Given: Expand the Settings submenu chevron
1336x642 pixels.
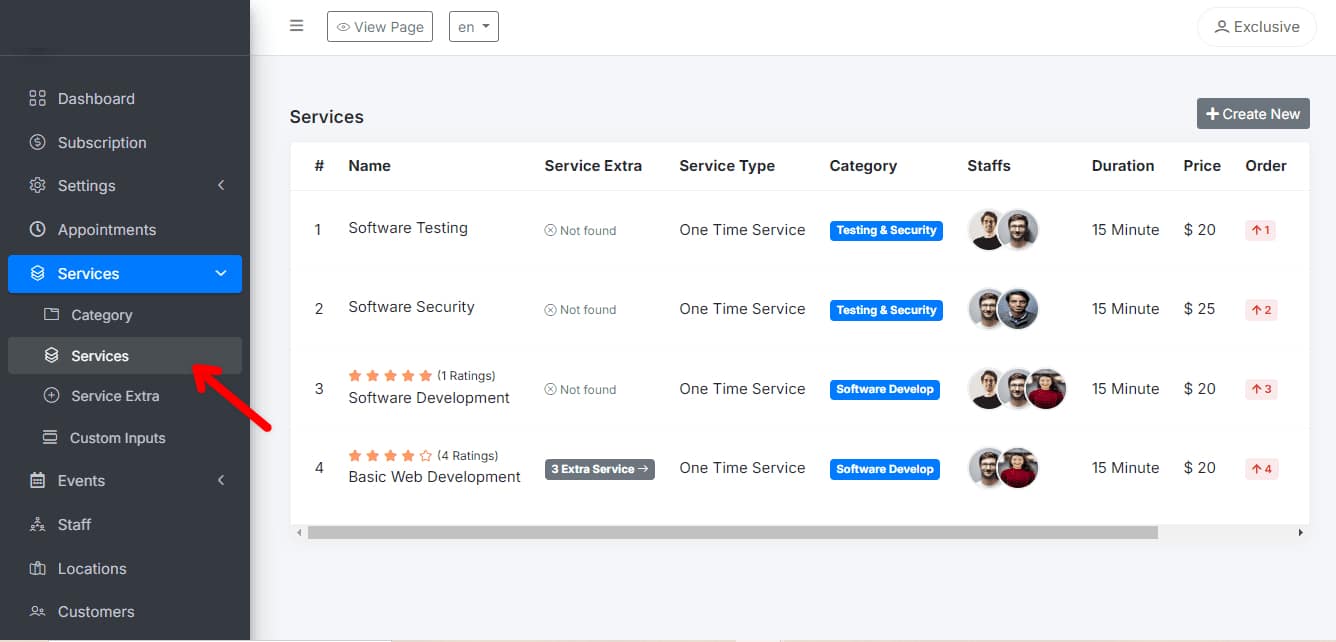Looking at the screenshot, I should click(x=221, y=186).
